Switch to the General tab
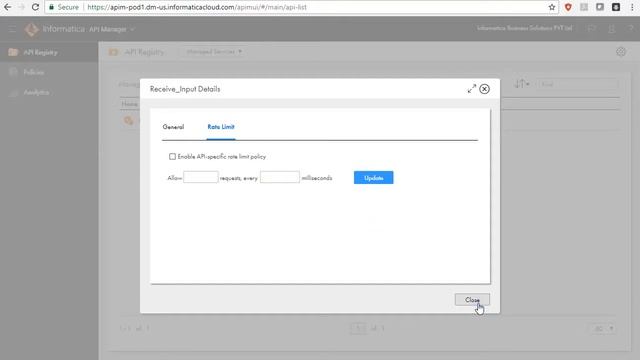The height and width of the screenshot is (360, 640). [173, 127]
